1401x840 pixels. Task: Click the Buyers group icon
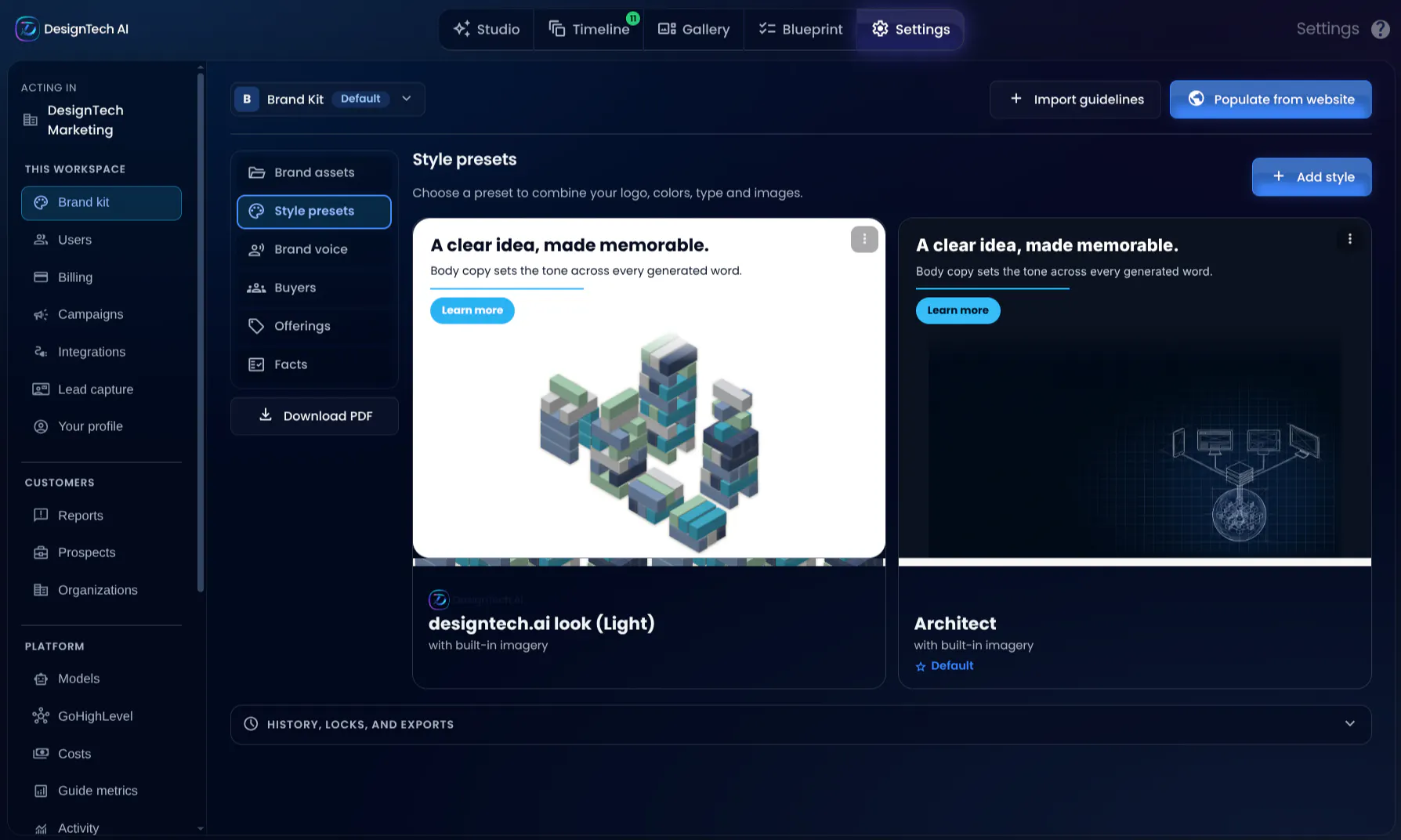(256, 288)
